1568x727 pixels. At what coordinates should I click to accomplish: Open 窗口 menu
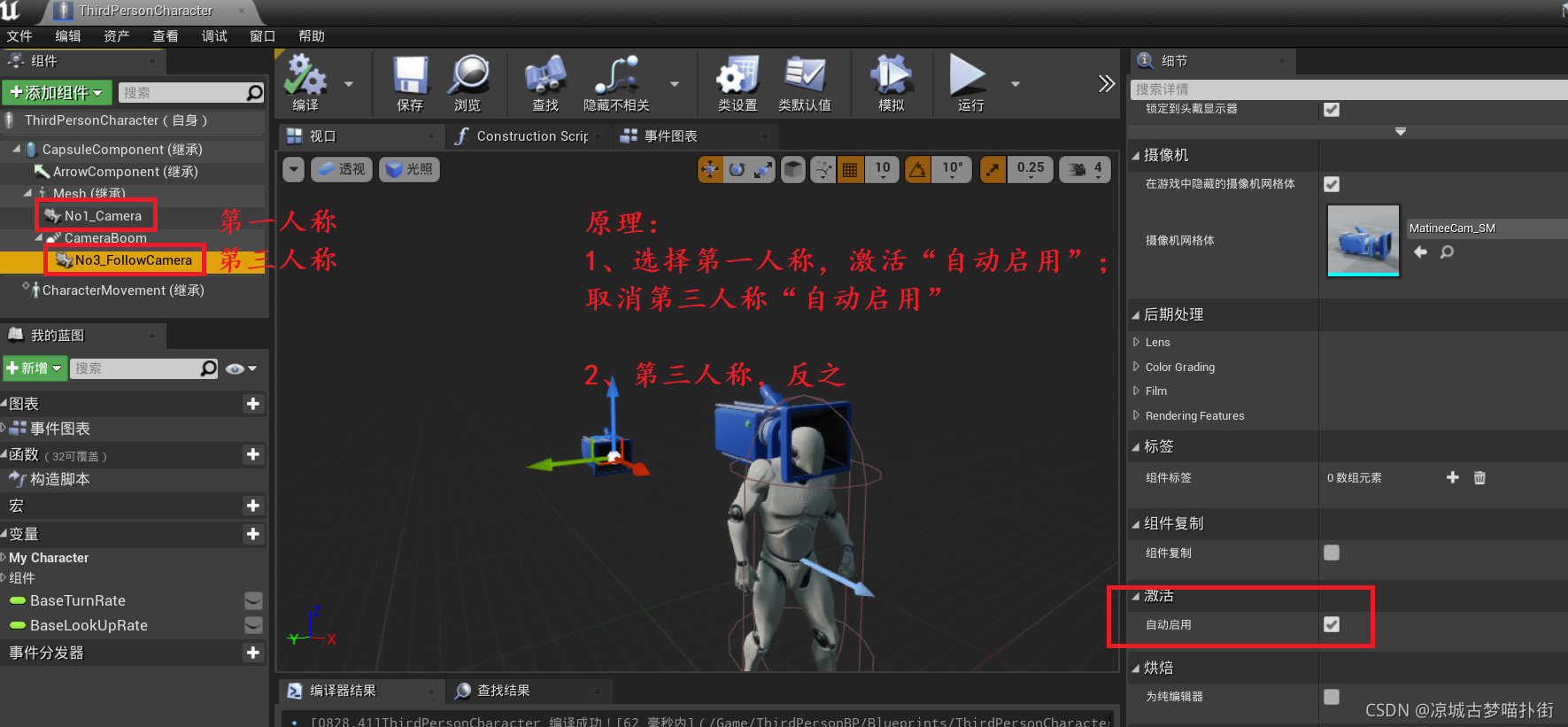[x=263, y=36]
